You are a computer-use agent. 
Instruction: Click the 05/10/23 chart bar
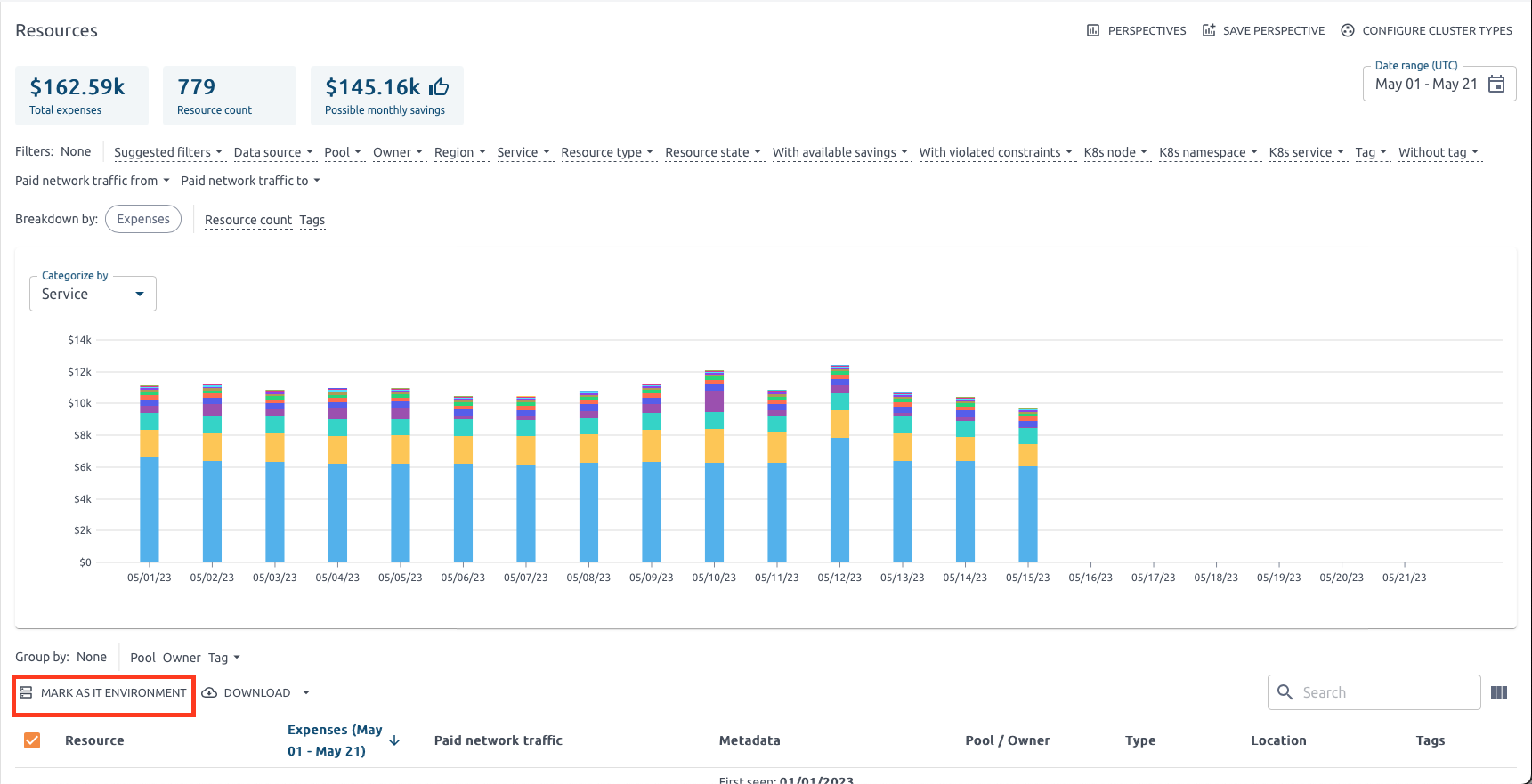(x=714, y=466)
